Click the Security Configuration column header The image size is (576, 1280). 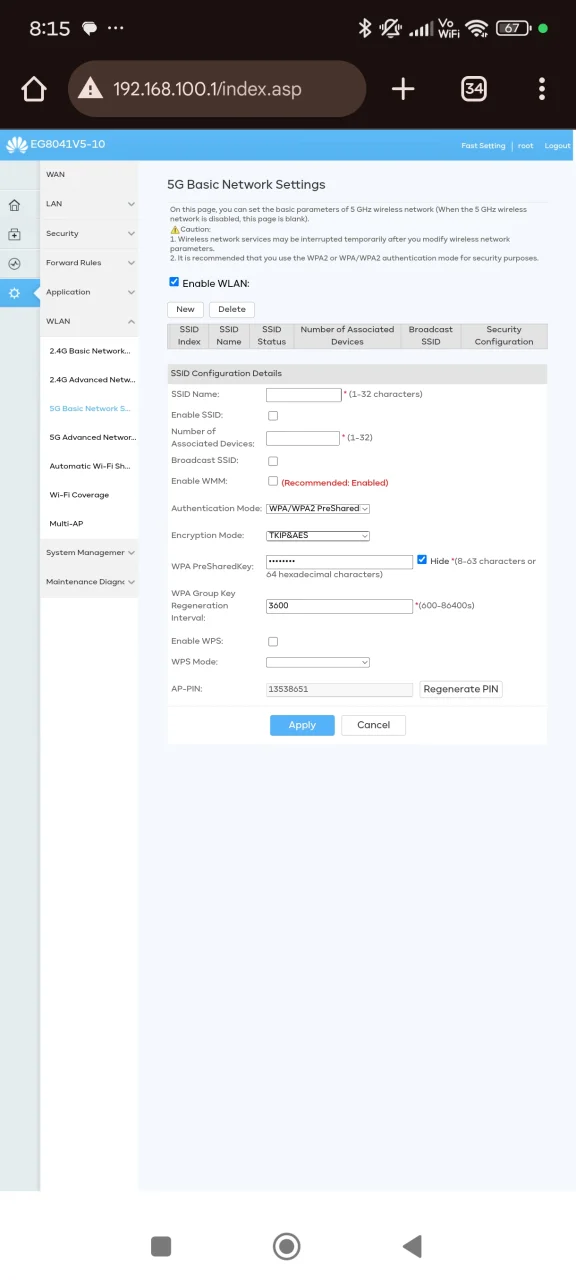point(504,335)
